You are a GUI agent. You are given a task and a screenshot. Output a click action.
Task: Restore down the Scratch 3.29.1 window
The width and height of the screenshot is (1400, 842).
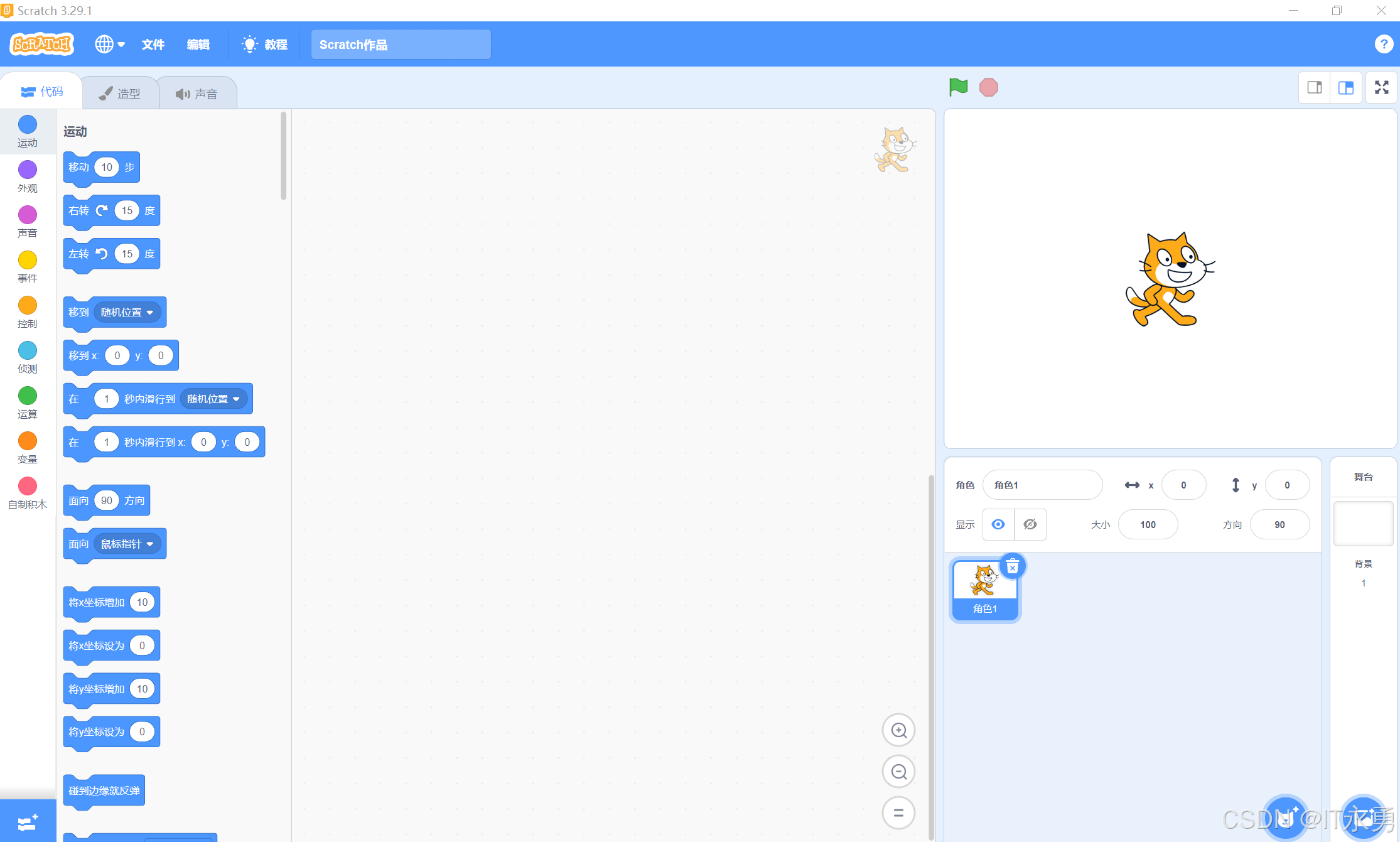point(1337,10)
